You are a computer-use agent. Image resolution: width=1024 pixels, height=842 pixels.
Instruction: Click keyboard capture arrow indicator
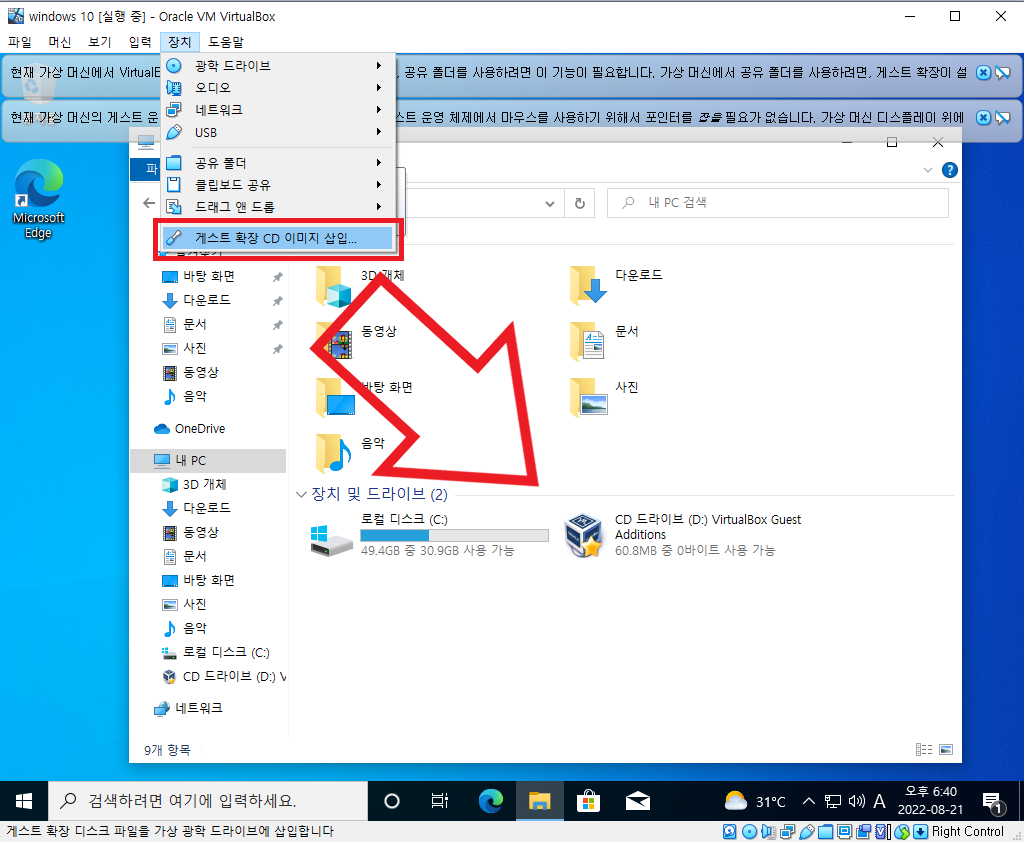pyautogui.click(x=921, y=832)
